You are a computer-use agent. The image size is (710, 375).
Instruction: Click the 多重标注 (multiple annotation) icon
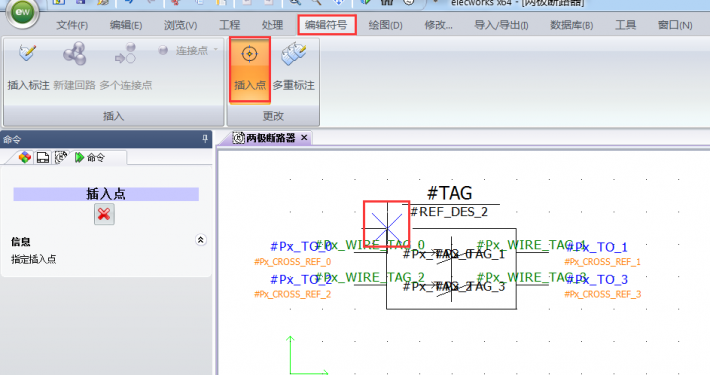293,53
